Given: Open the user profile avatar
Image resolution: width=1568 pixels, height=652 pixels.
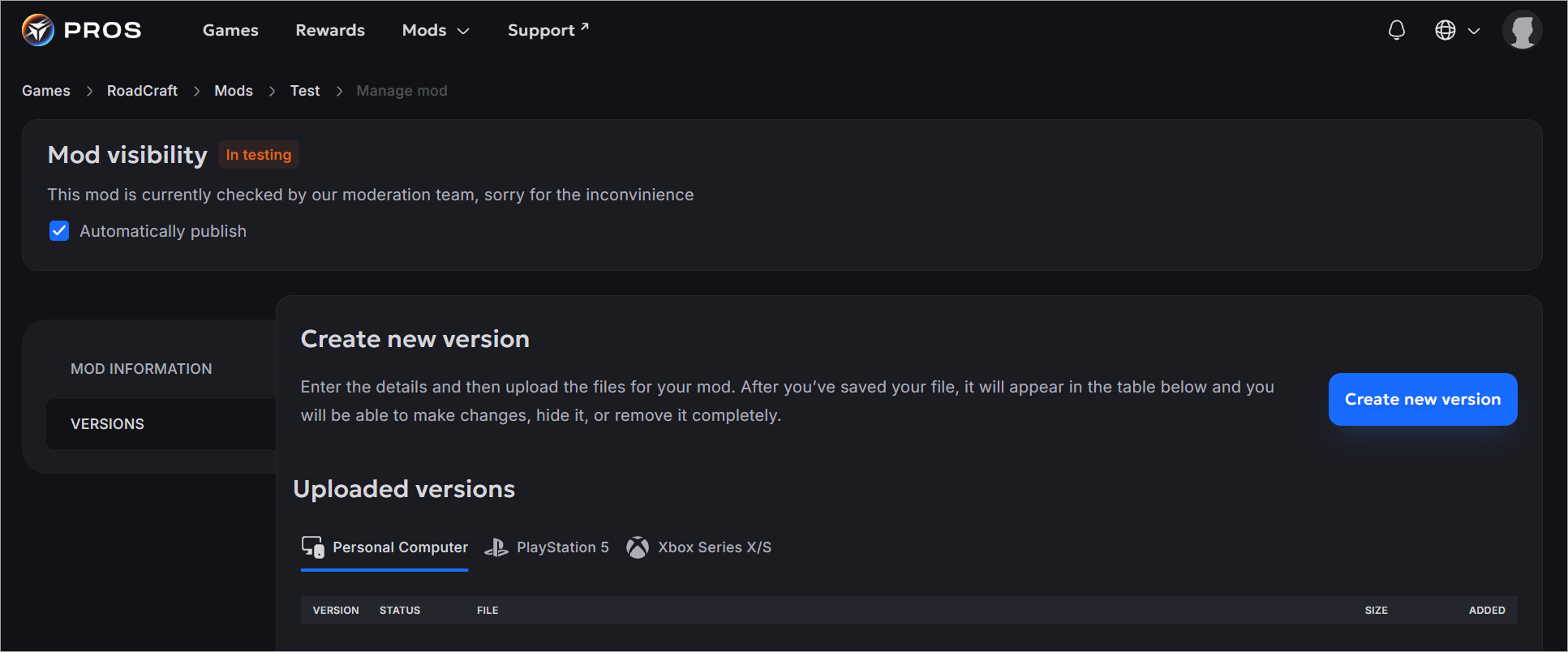Looking at the screenshot, I should pos(1523,31).
